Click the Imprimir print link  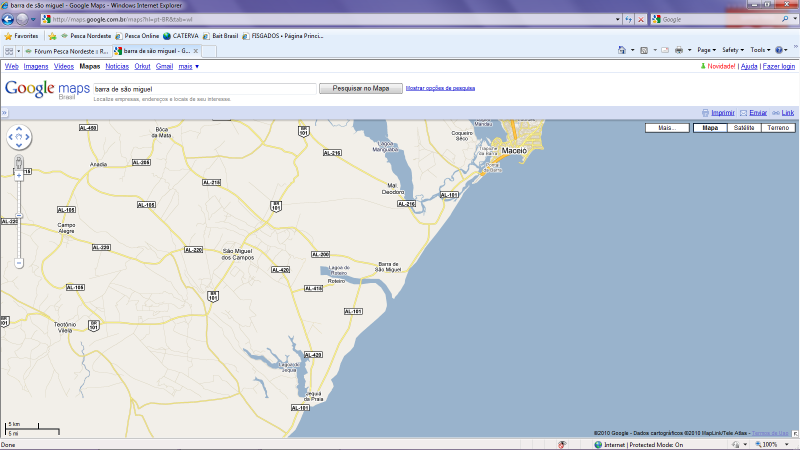coord(723,113)
